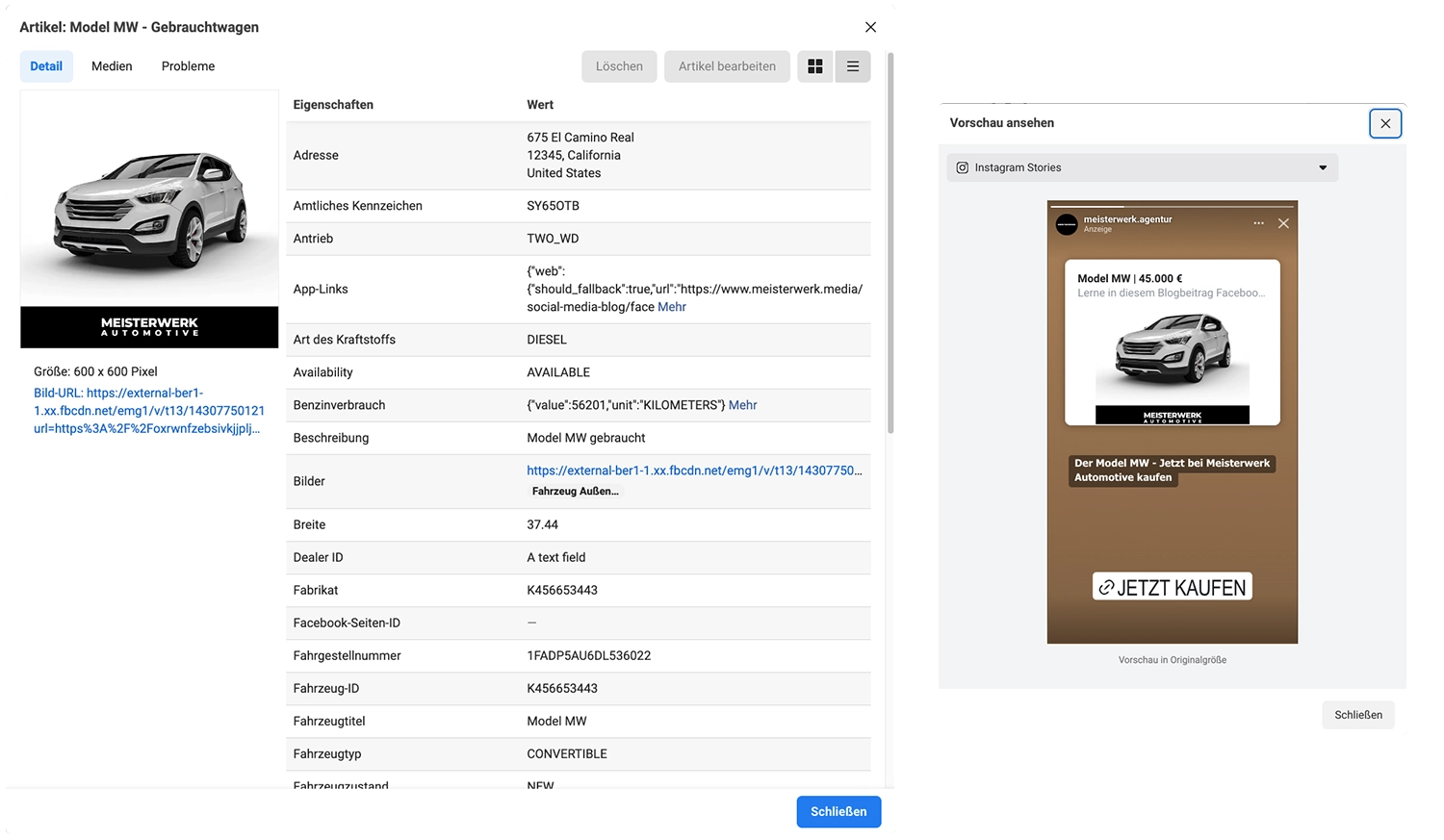Viewport: 1444px width, 840px height.
Task: Select the Detail tab
Action: click(46, 66)
